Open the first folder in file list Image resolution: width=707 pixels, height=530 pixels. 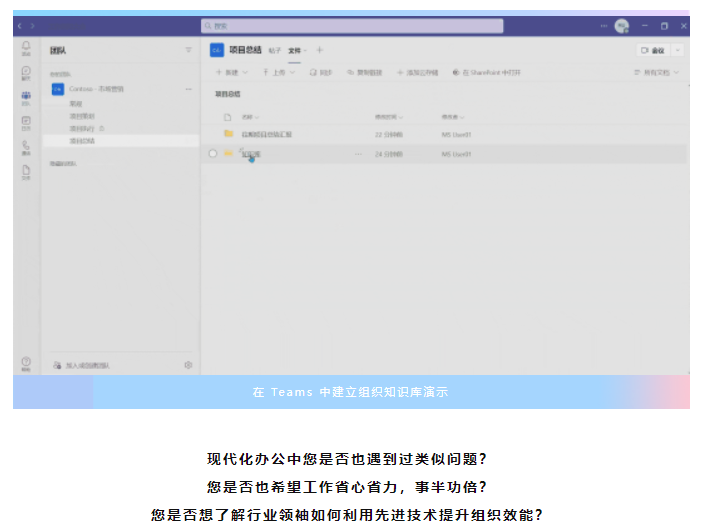coord(267,134)
